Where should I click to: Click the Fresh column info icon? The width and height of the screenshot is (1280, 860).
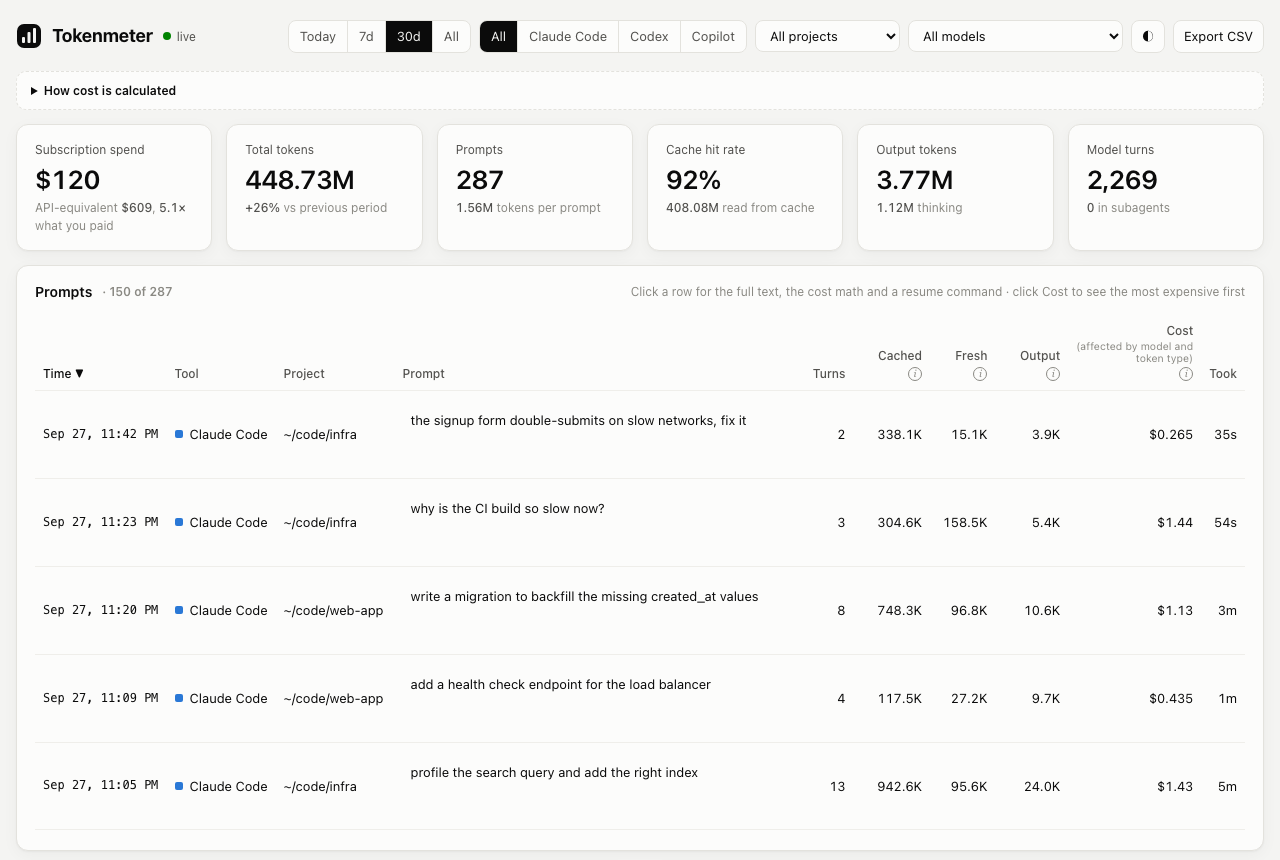click(x=980, y=374)
